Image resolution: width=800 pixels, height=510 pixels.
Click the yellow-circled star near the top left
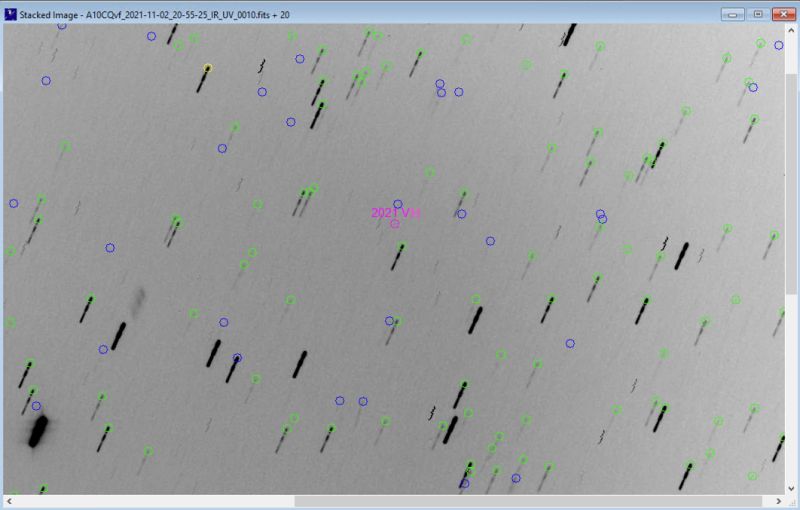[x=208, y=68]
